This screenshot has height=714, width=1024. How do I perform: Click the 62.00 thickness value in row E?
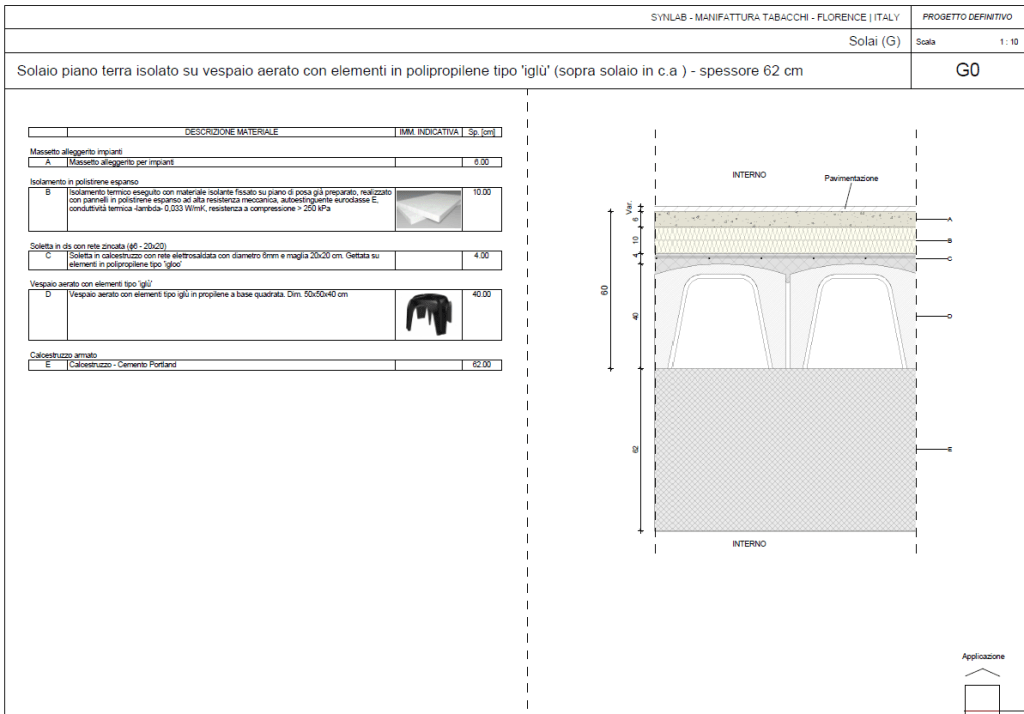tap(481, 365)
